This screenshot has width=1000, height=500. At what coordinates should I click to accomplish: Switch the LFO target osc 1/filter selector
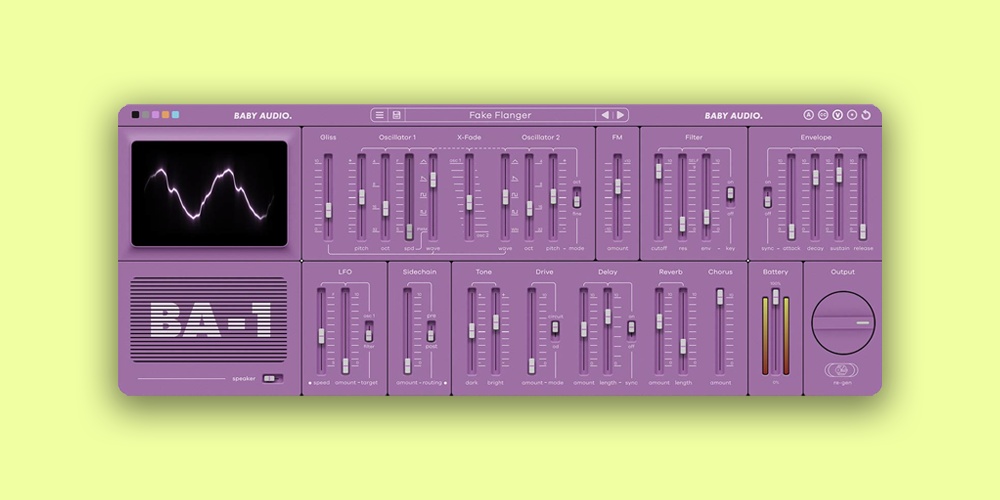tap(369, 333)
